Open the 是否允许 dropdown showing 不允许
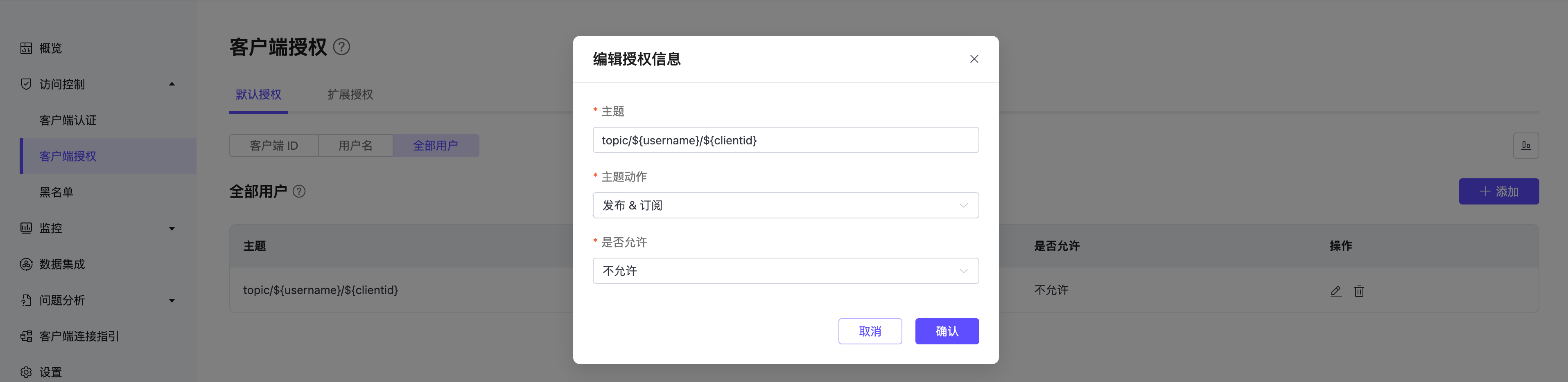The image size is (1568, 382). click(785, 271)
